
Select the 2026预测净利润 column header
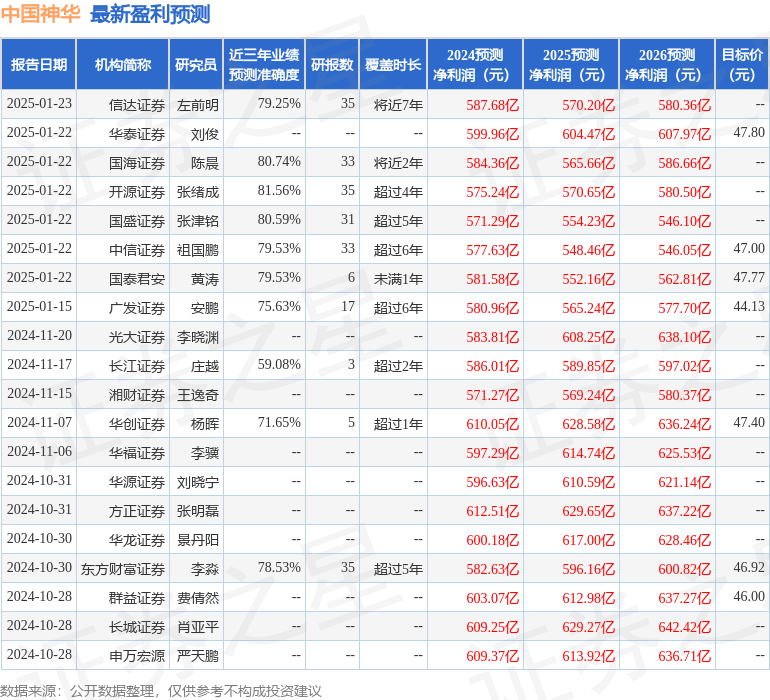pyautogui.click(x=667, y=64)
